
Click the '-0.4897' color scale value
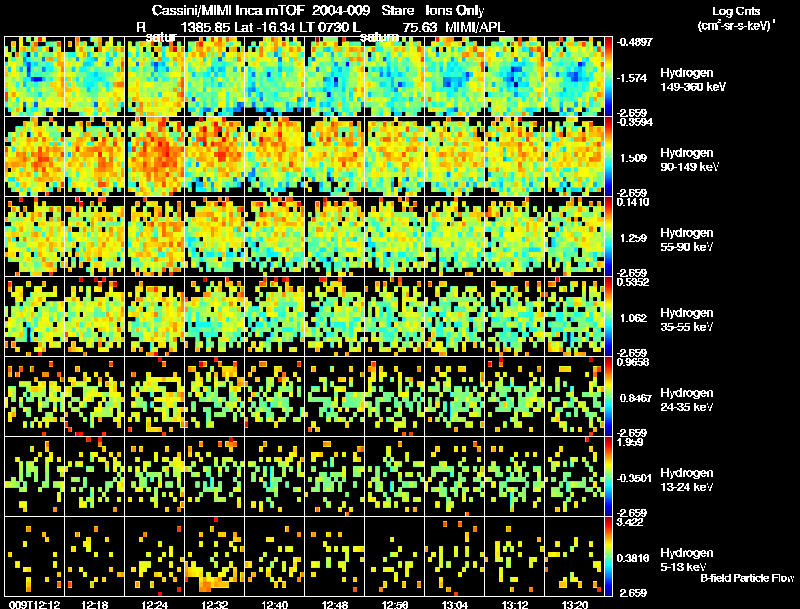pyautogui.click(x=635, y=42)
